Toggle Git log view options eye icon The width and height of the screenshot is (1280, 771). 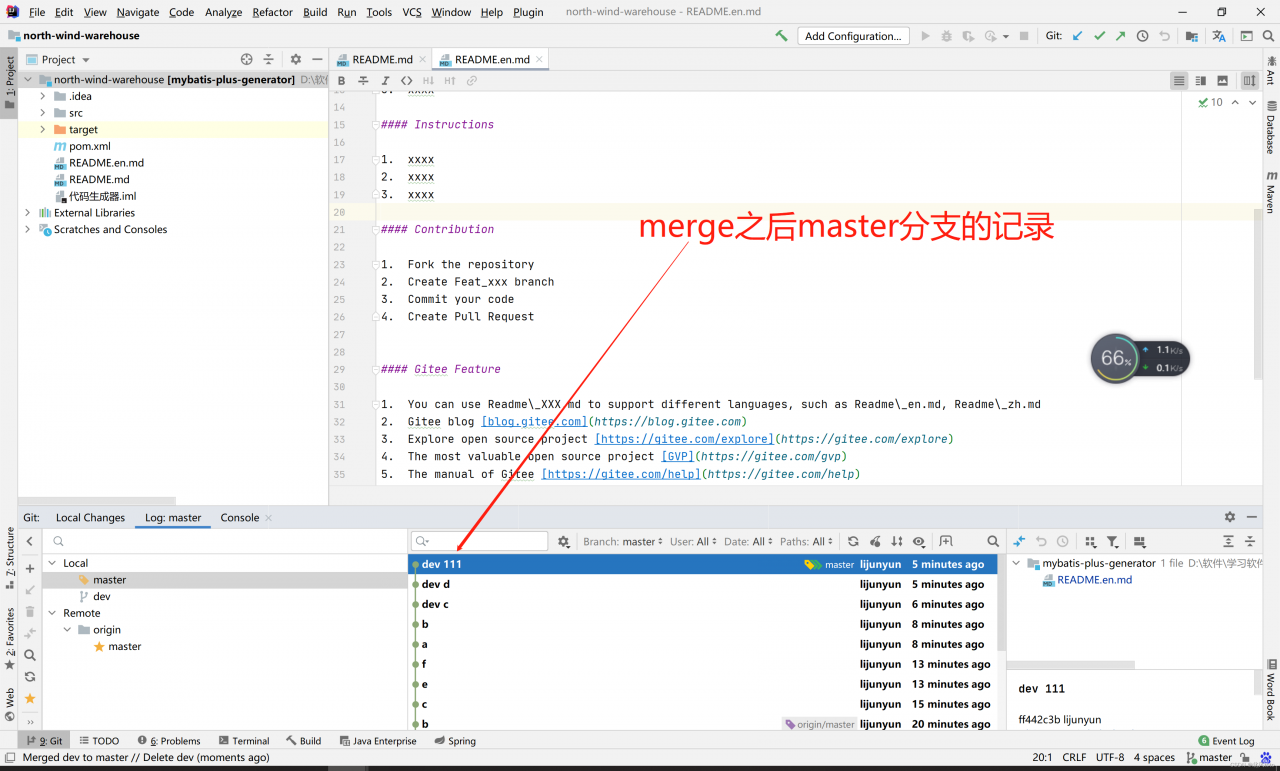[x=919, y=541]
